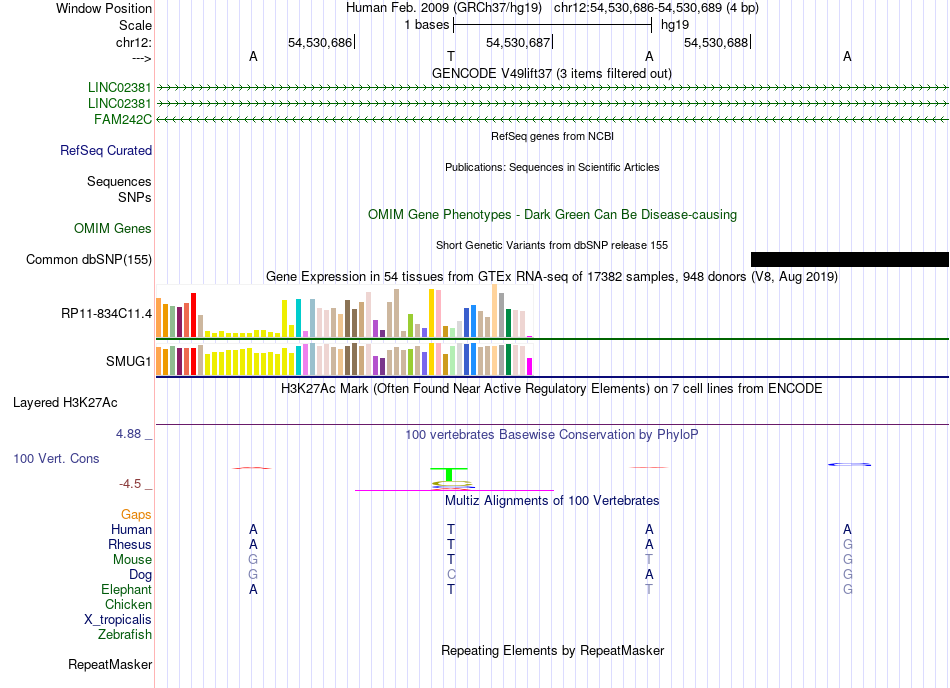Select the Mouse alignment row label

[x=132, y=560]
